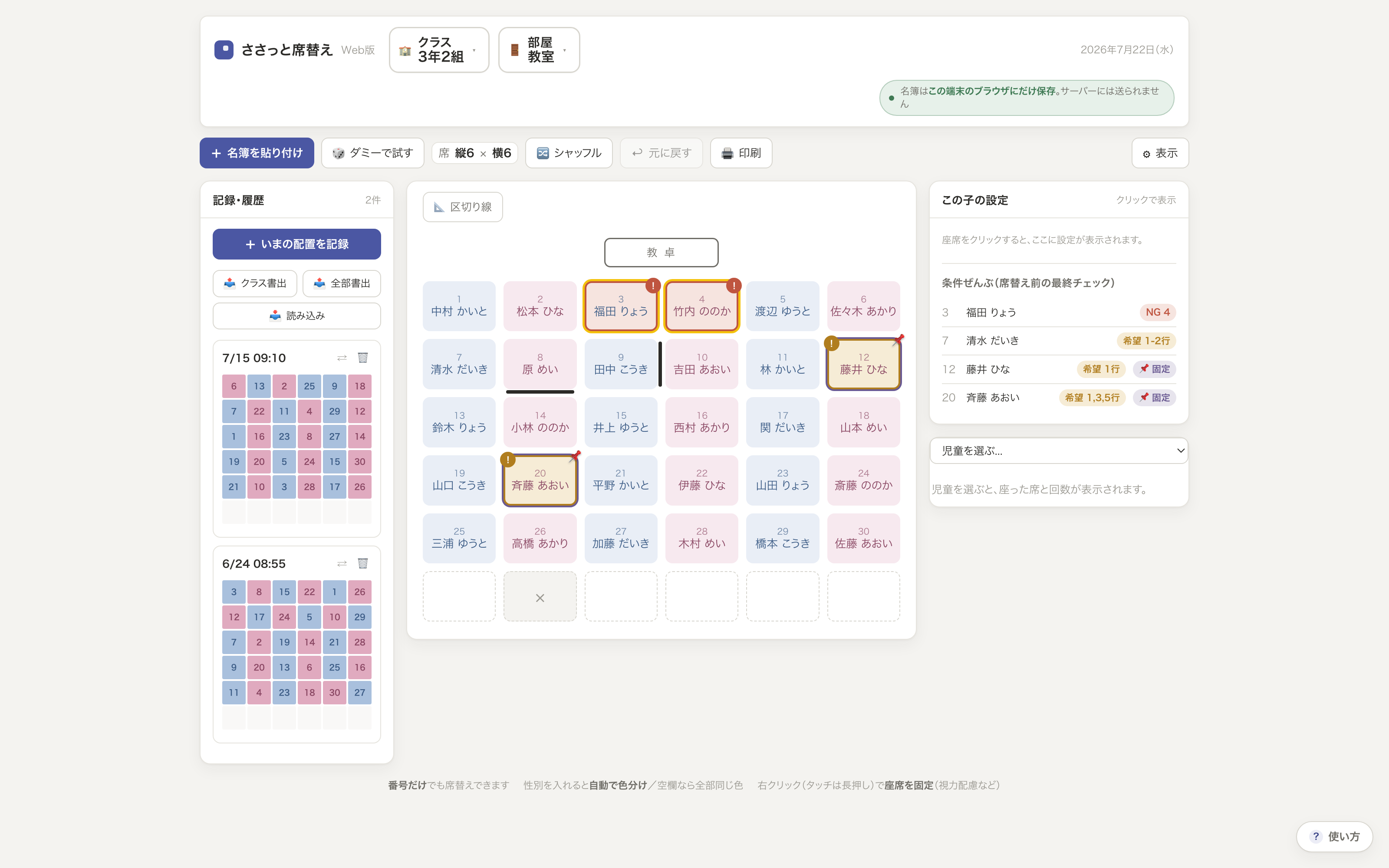This screenshot has height=868, width=1389.
Task: Click 希望 1,3,5行 badge for 斉藤 あおい
Action: click(x=1092, y=397)
